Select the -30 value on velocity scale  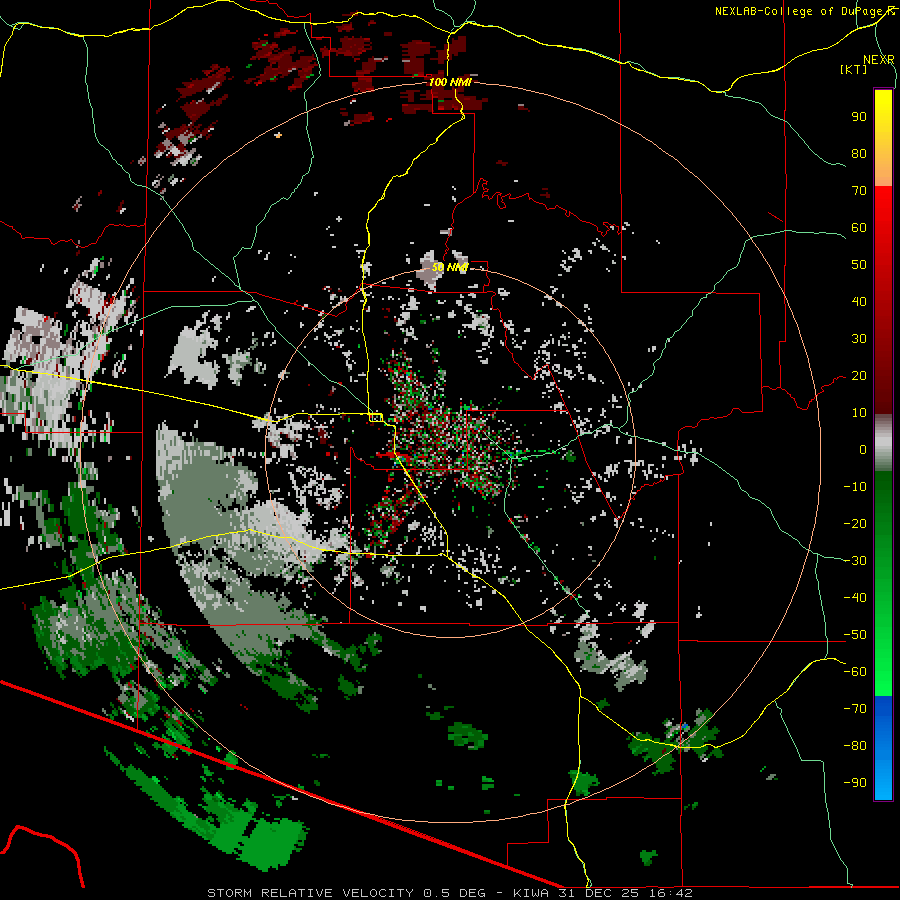[855, 561]
